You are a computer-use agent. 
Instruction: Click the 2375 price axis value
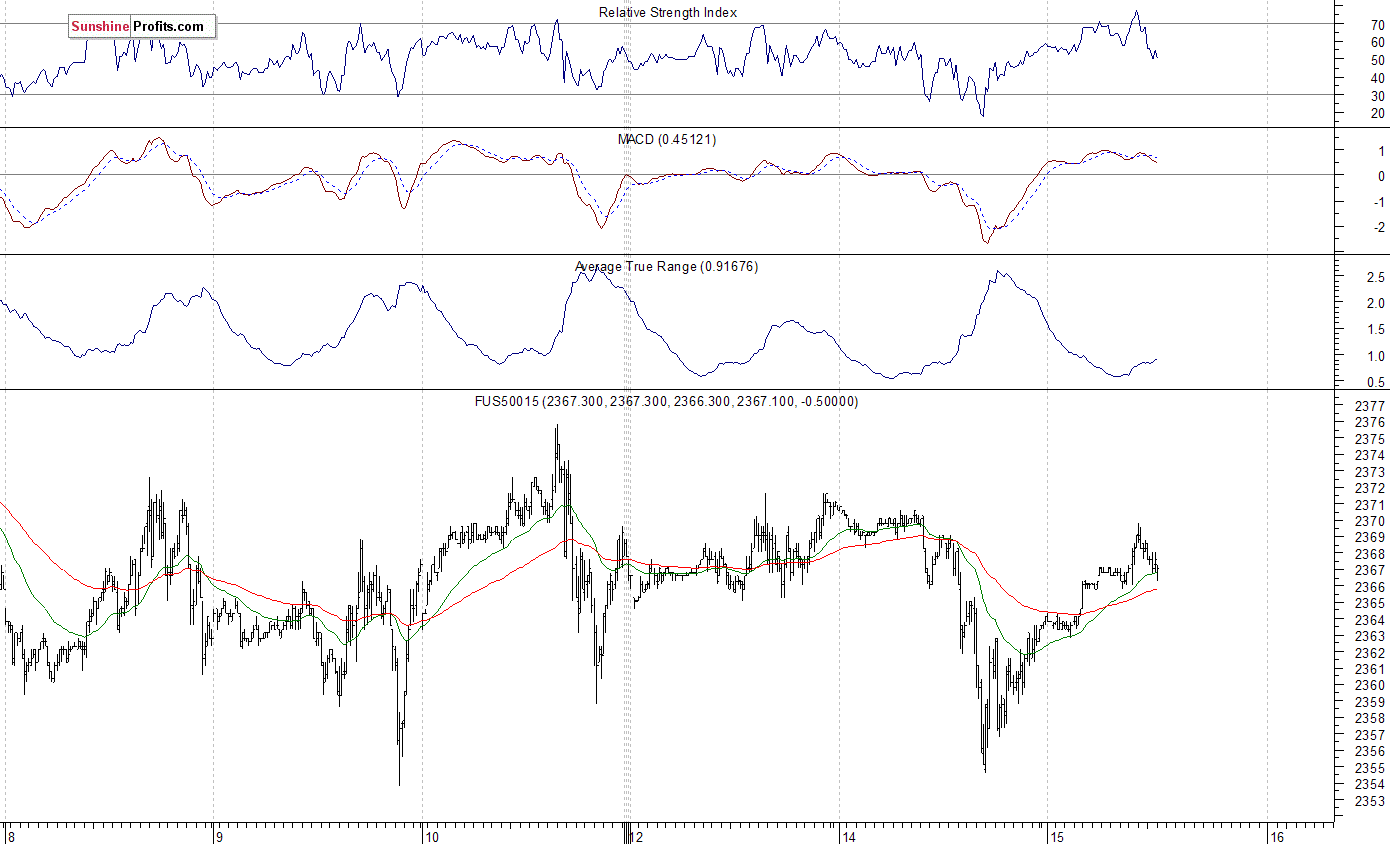pos(1371,439)
